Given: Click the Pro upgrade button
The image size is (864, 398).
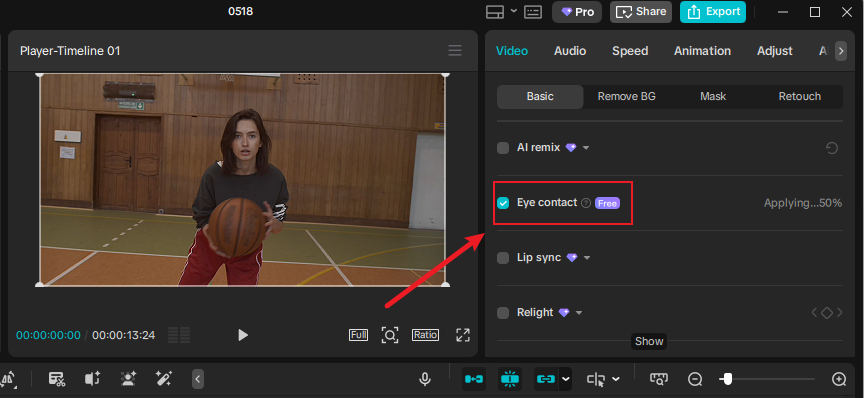Looking at the screenshot, I should (x=577, y=12).
